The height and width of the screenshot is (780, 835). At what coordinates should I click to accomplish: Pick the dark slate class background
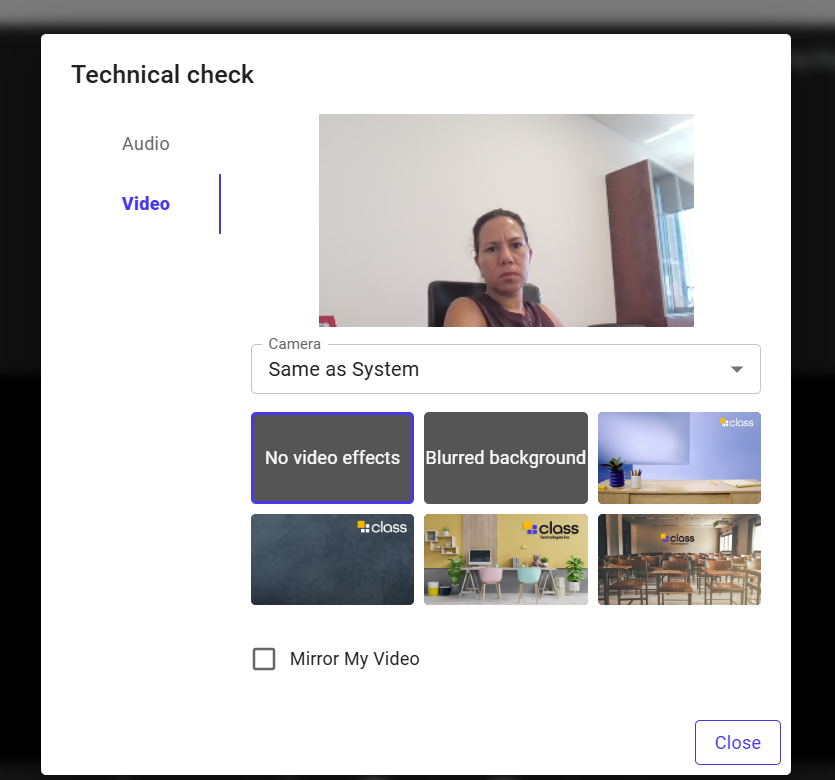[x=332, y=559]
